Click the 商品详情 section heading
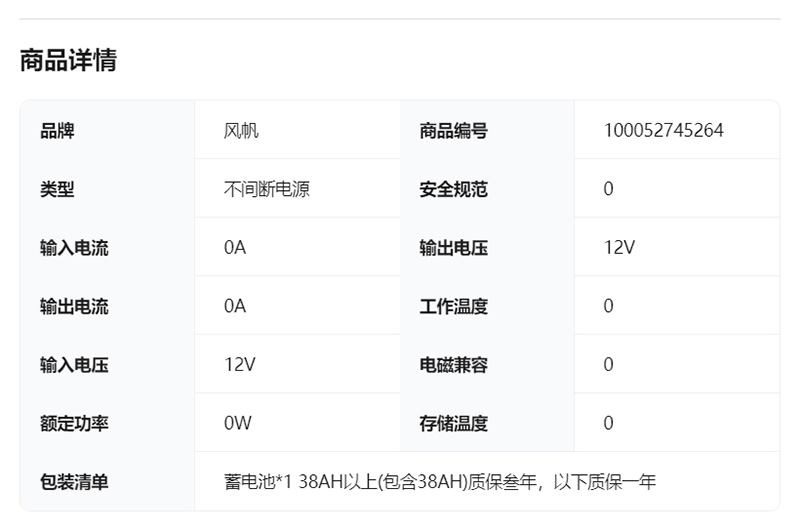This screenshot has height=531, width=800. tap(68, 60)
